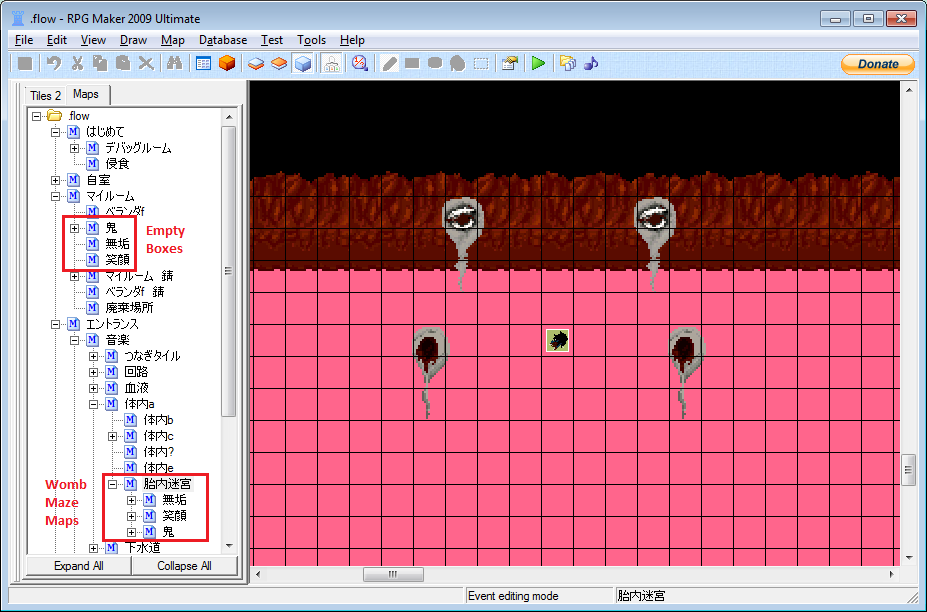Image resolution: width=927 pixels, height=612 pixels.
Task: Open the Draw menu
Action: click(133, 40)
